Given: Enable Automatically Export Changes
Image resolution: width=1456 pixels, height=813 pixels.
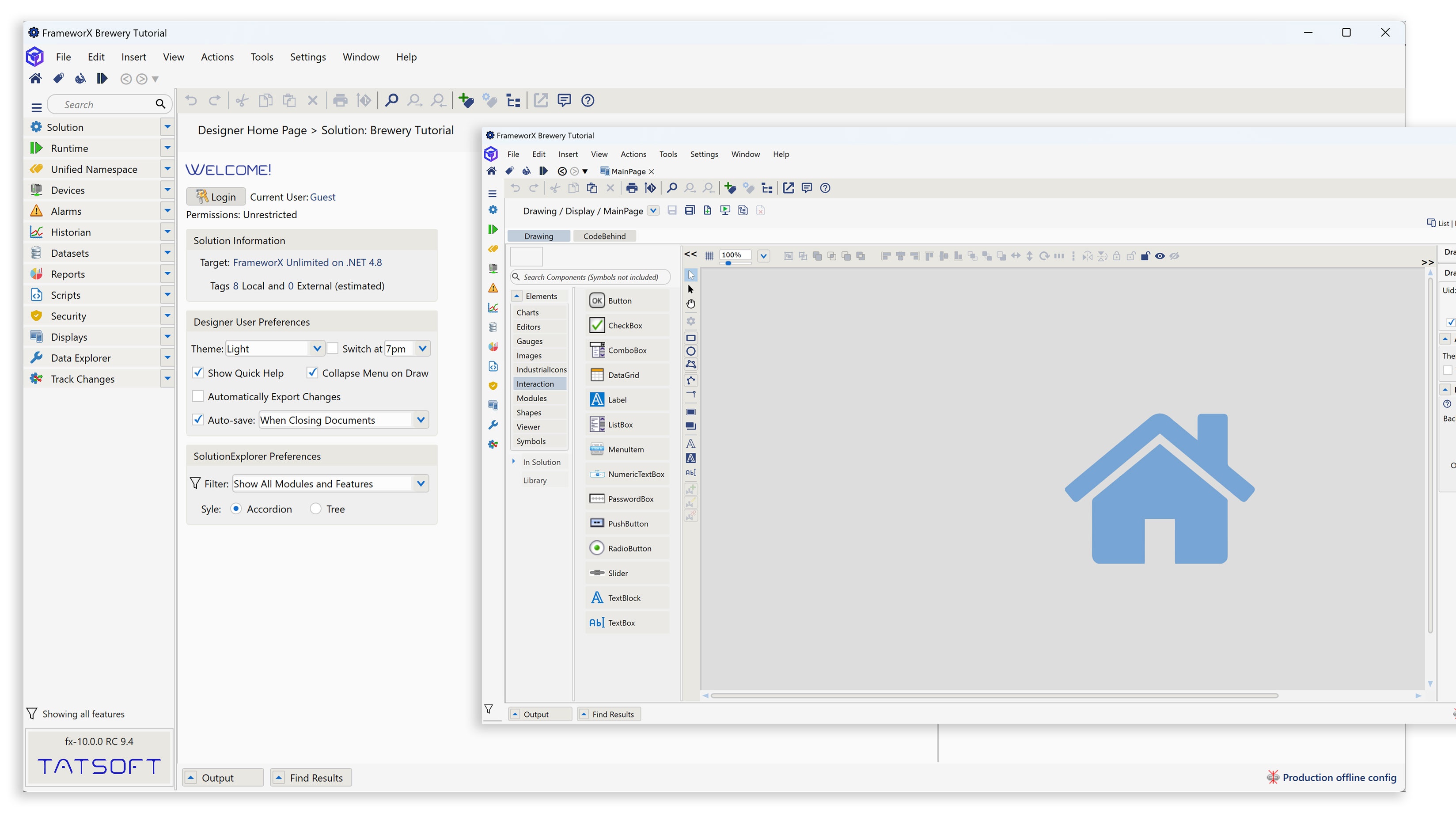Looking at the screenshot, I should (x=198, y=397).
